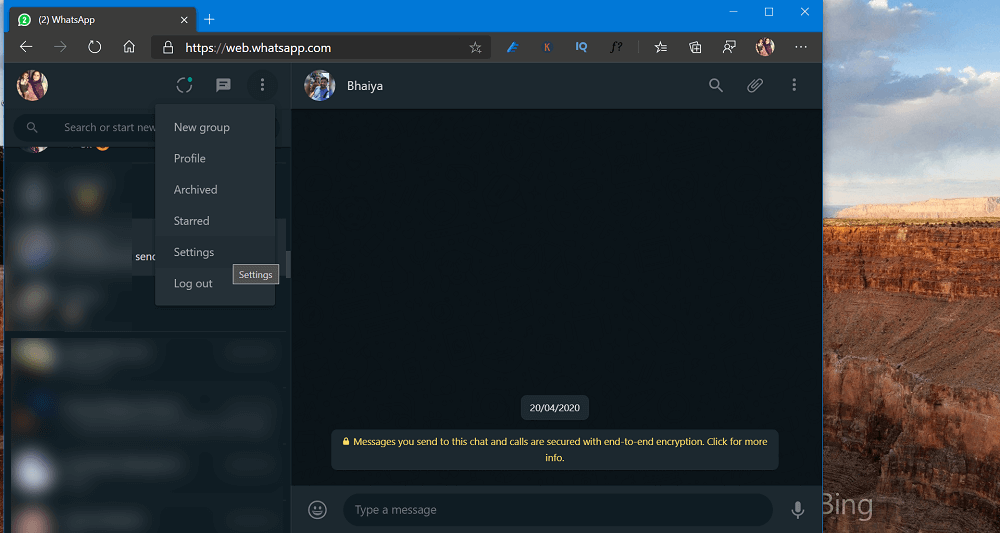
Task: Open Bhaiya's profile picture in chat header
Action: point(320,85)
